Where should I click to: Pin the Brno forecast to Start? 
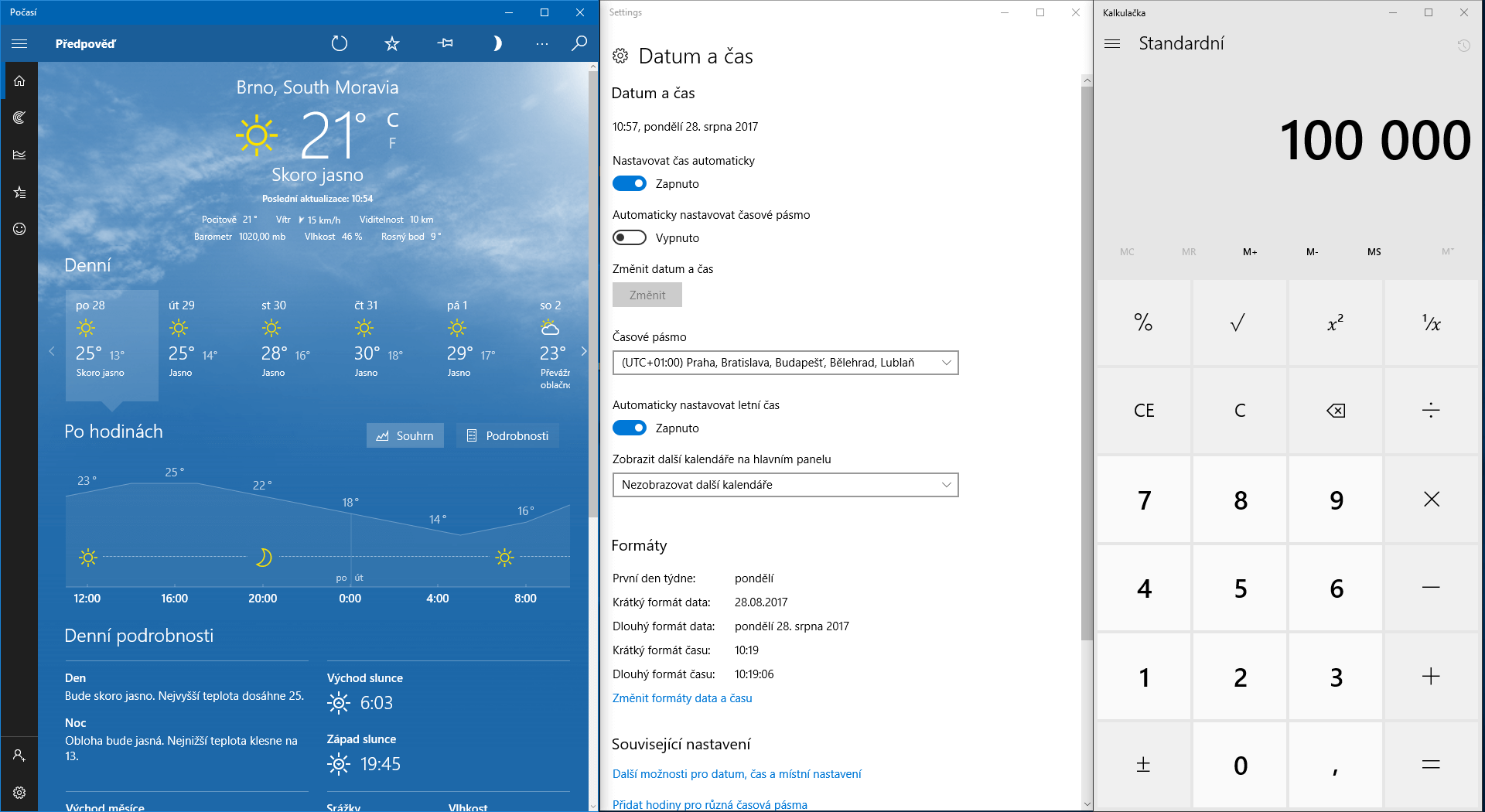pyautogui.click(x=445, y=44)
